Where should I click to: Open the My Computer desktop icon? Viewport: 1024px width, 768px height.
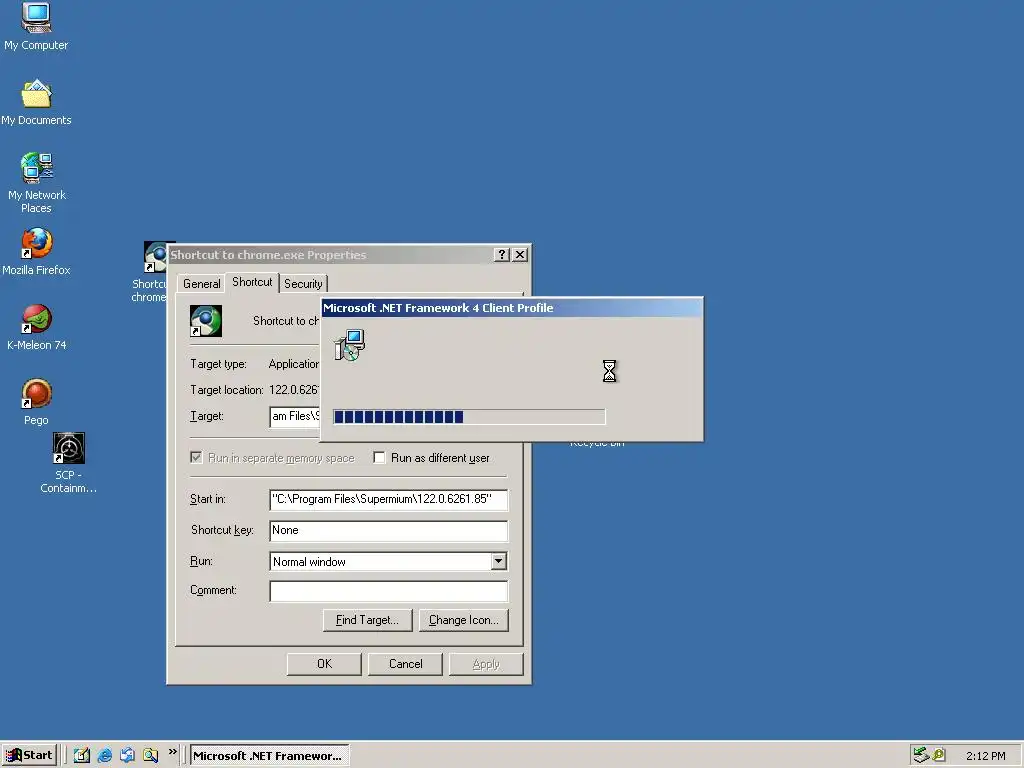point(36,26)
